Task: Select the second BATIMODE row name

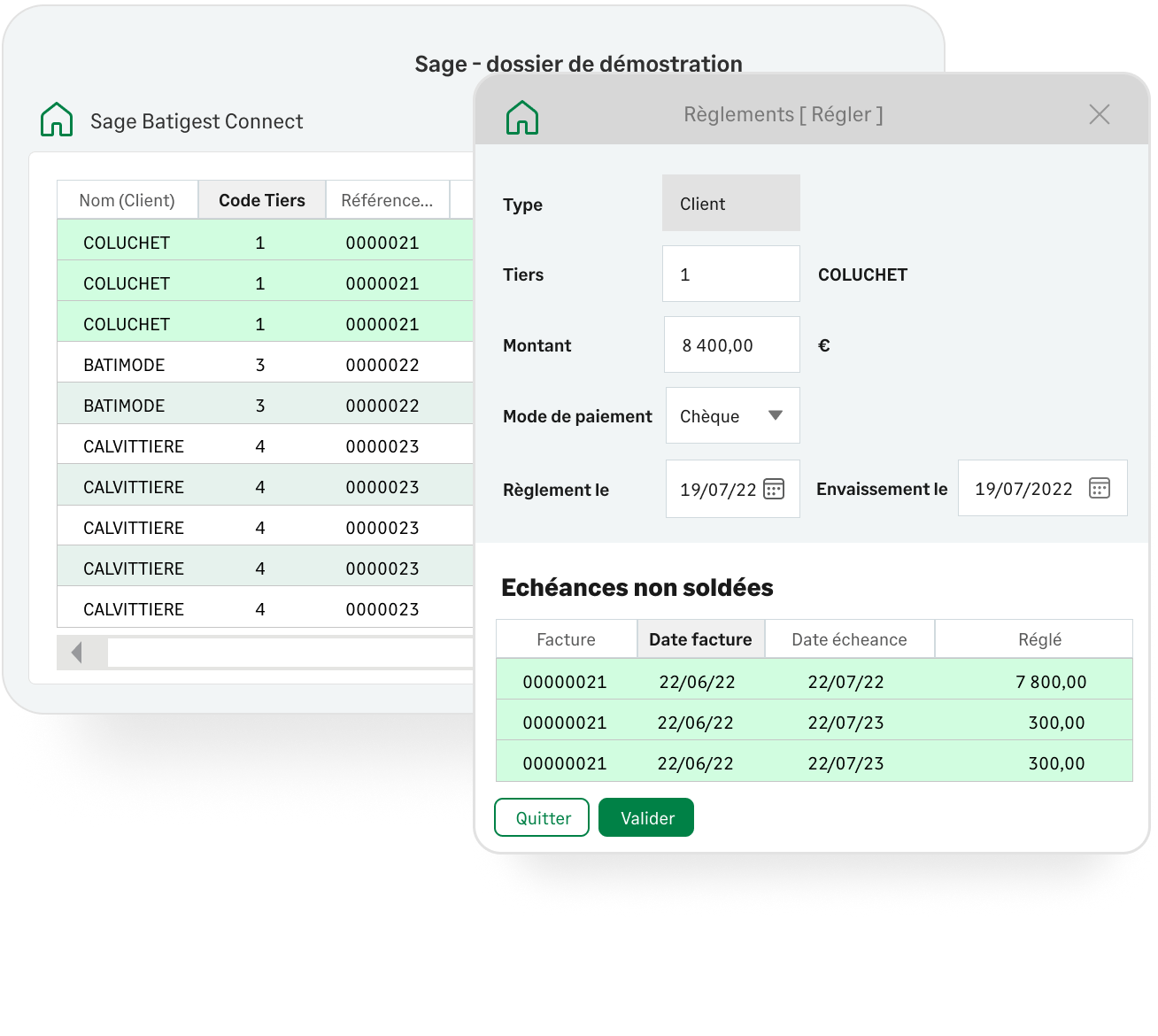Action: 124,406
